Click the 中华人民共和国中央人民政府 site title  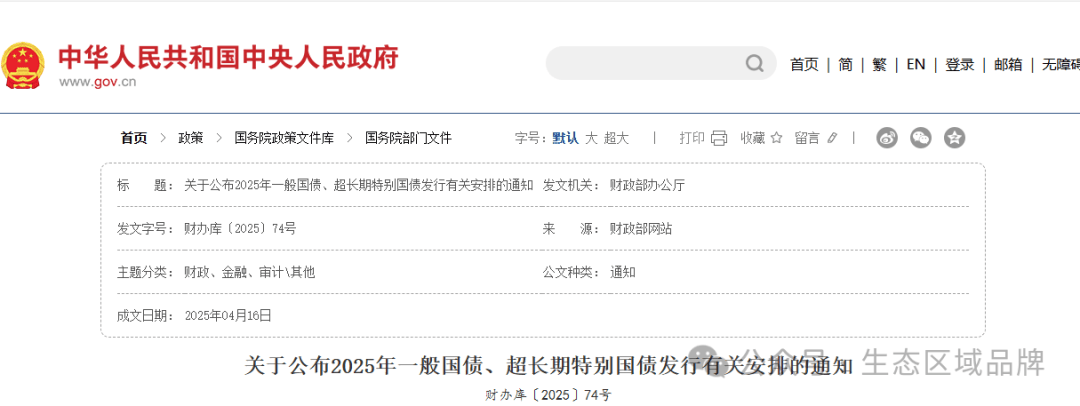pyautogui.click(x=228, y=58)
